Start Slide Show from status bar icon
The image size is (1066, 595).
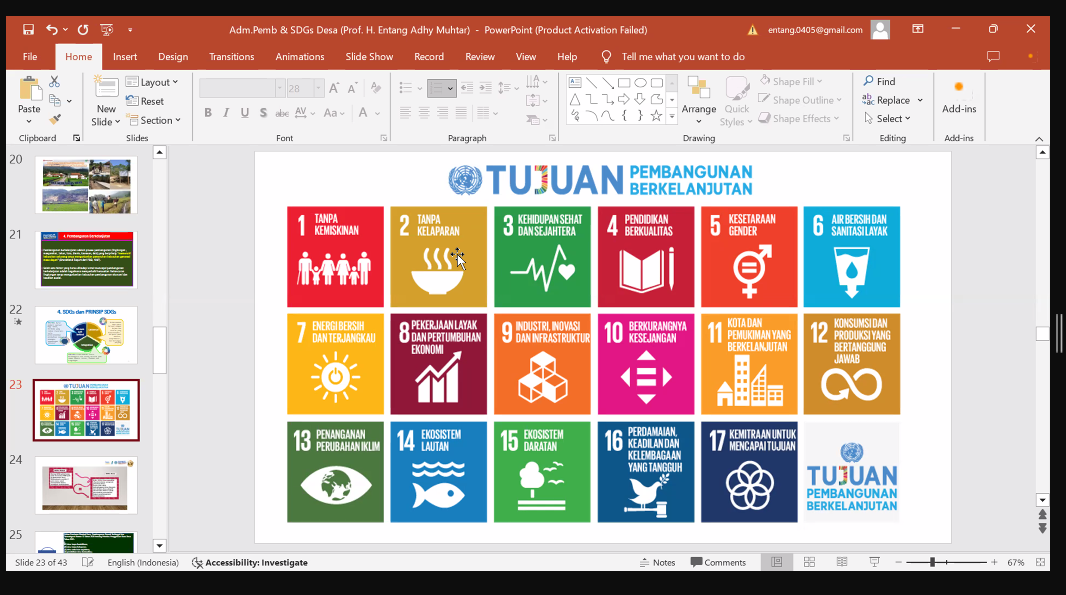875,563
